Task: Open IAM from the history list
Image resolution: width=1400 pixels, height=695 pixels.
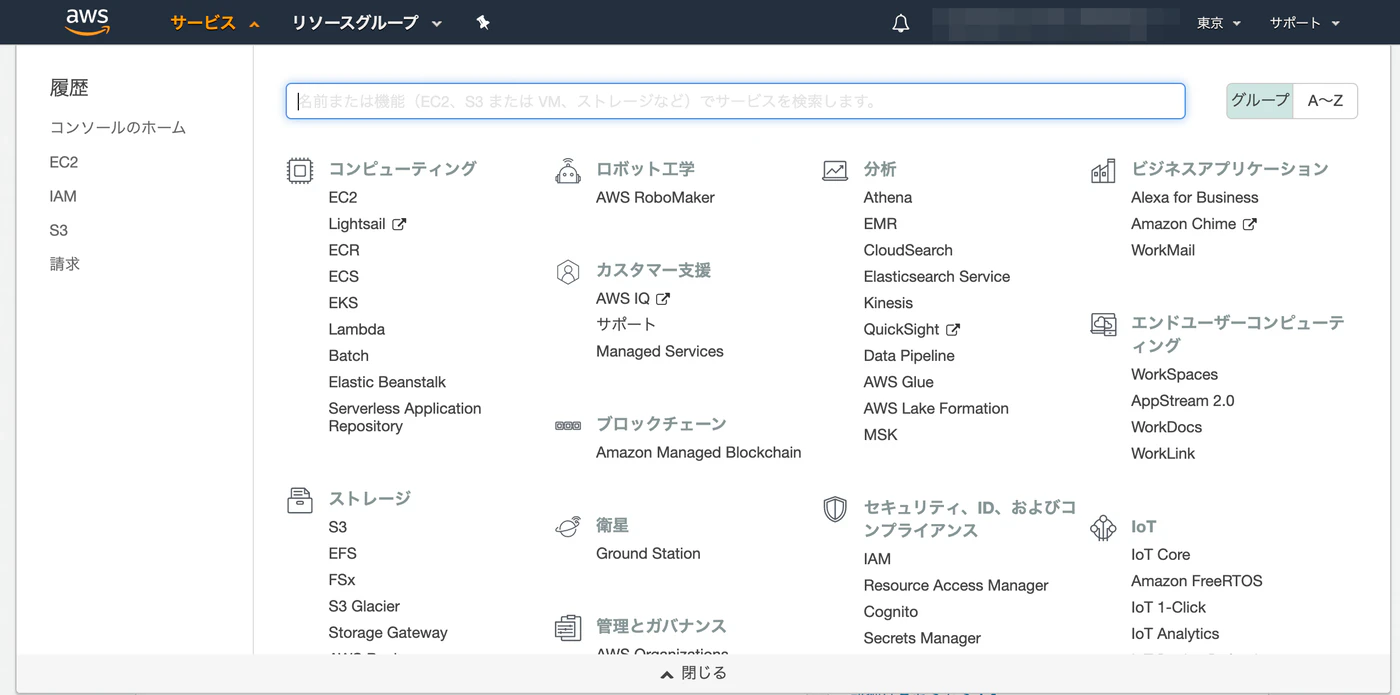Action: 63,196
